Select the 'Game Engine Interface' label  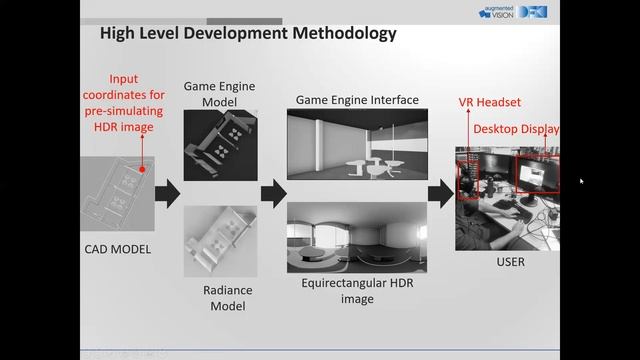click(x=357, y=100)
